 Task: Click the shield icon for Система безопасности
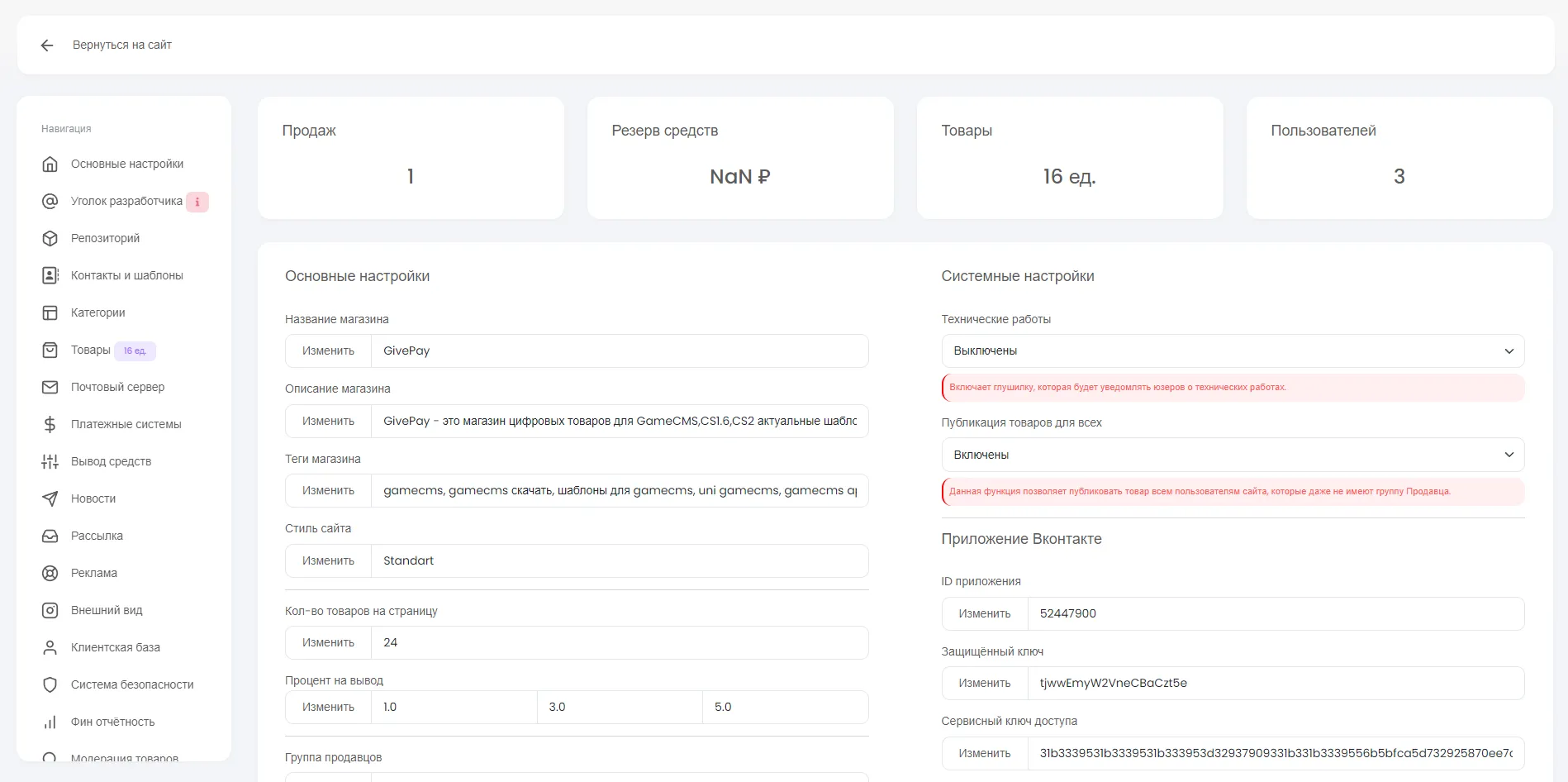[50, 684]
